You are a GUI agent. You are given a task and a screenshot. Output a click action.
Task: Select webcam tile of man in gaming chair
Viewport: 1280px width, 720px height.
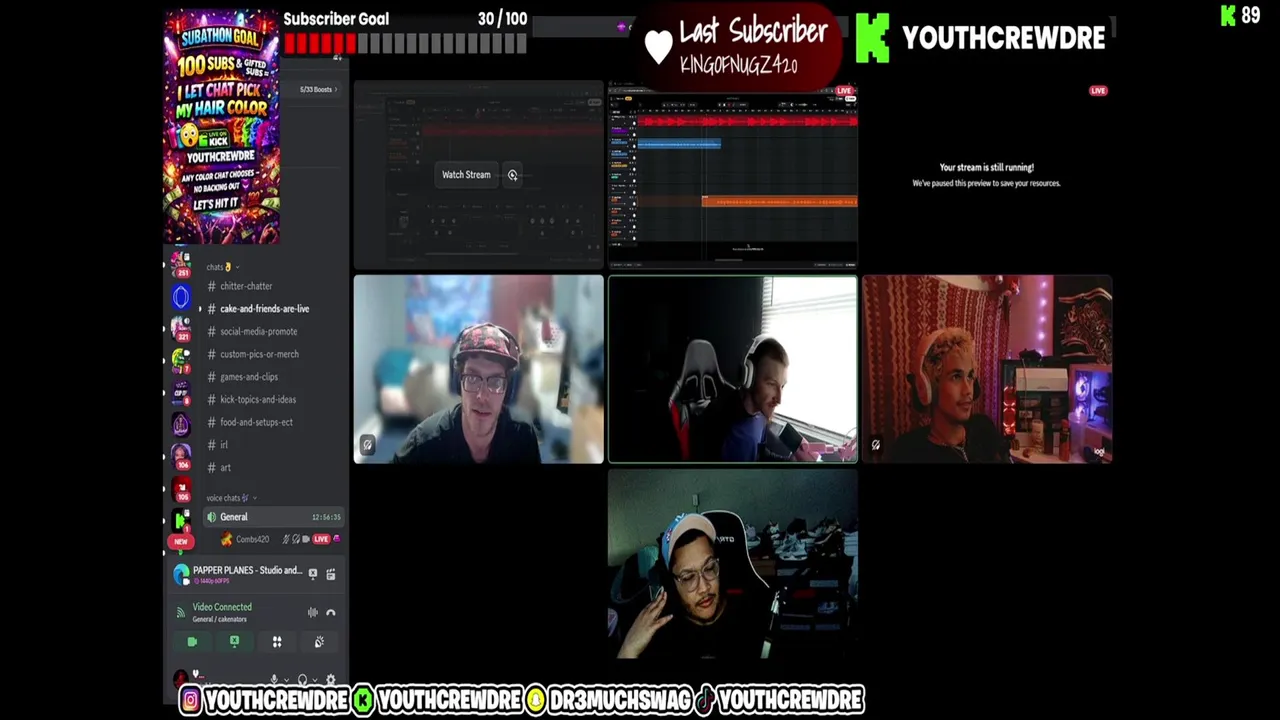(x=733, y=369)
